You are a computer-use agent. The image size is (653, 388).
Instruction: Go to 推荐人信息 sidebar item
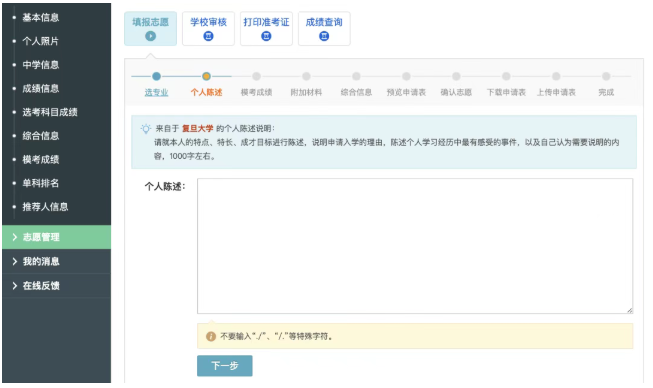coord(45,207)
